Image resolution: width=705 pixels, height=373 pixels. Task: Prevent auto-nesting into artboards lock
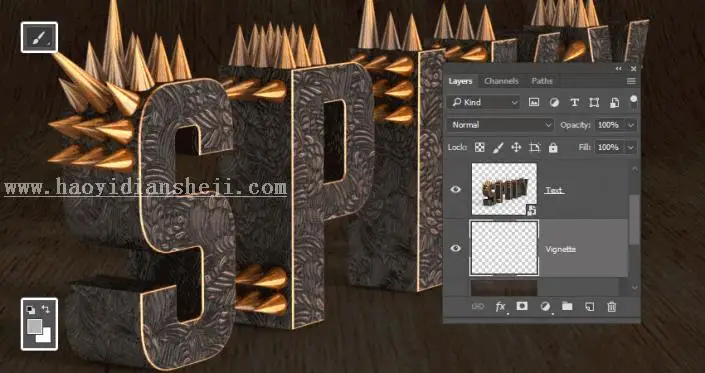click(x=535, y=147)
